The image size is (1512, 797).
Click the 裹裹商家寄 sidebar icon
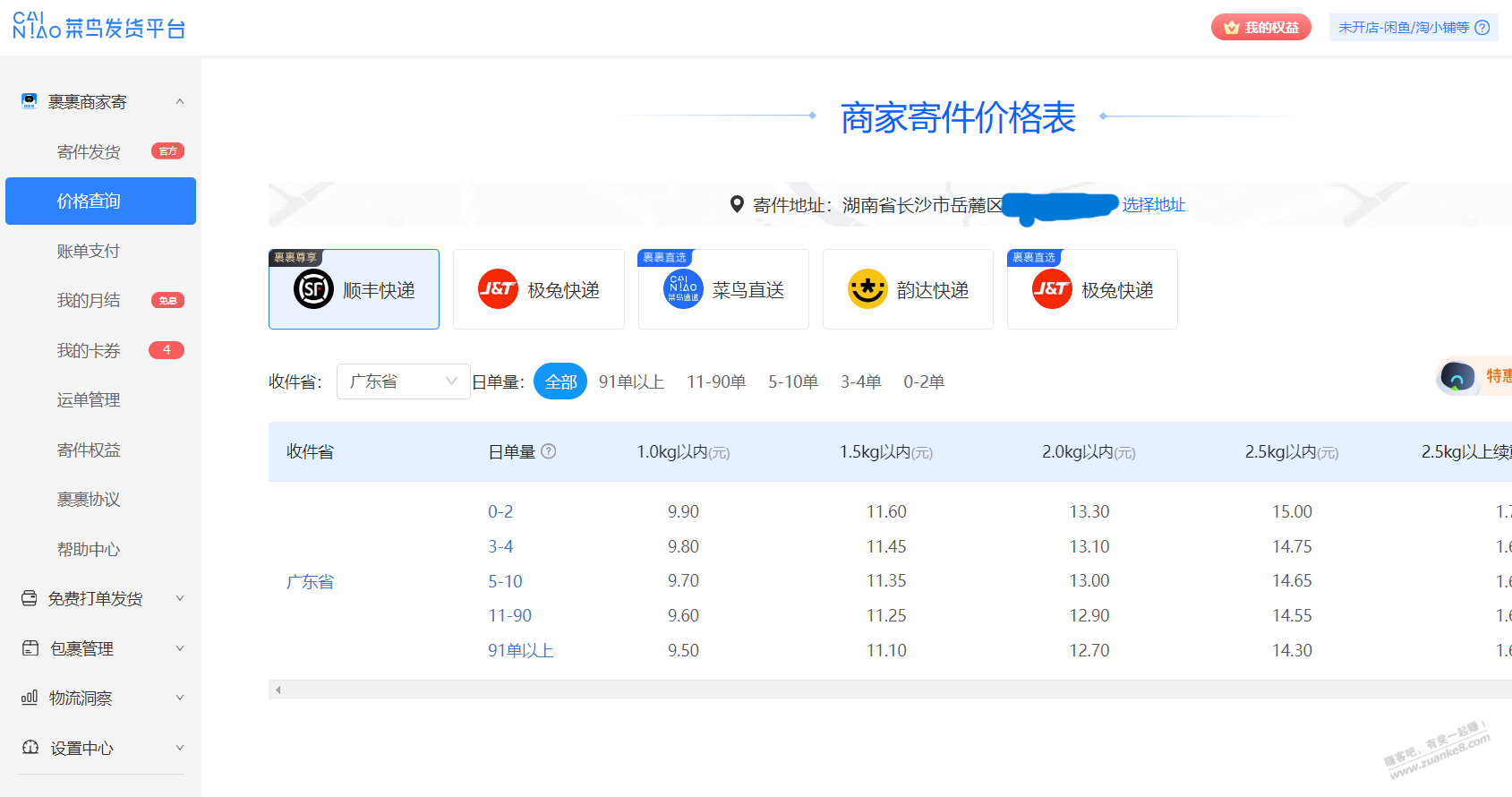(30, 101)
